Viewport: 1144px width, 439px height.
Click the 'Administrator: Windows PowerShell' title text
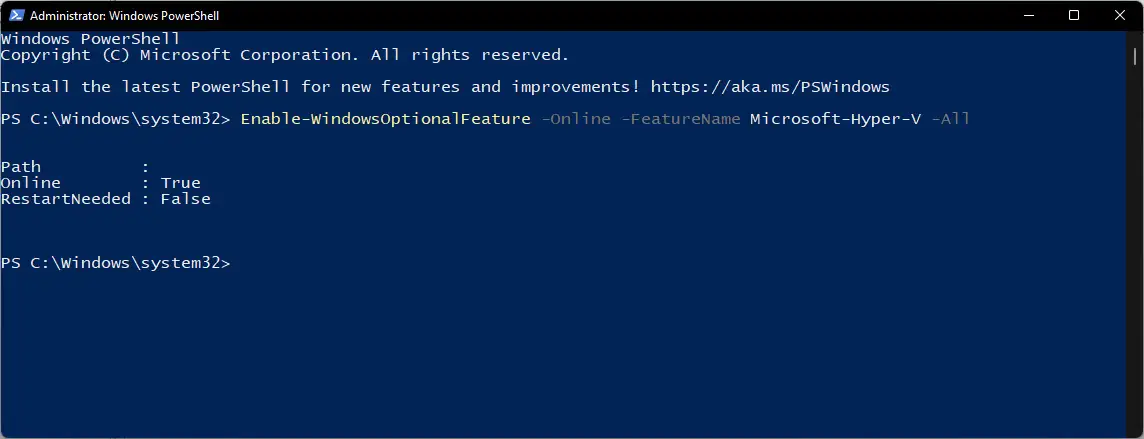click(125, 15)
